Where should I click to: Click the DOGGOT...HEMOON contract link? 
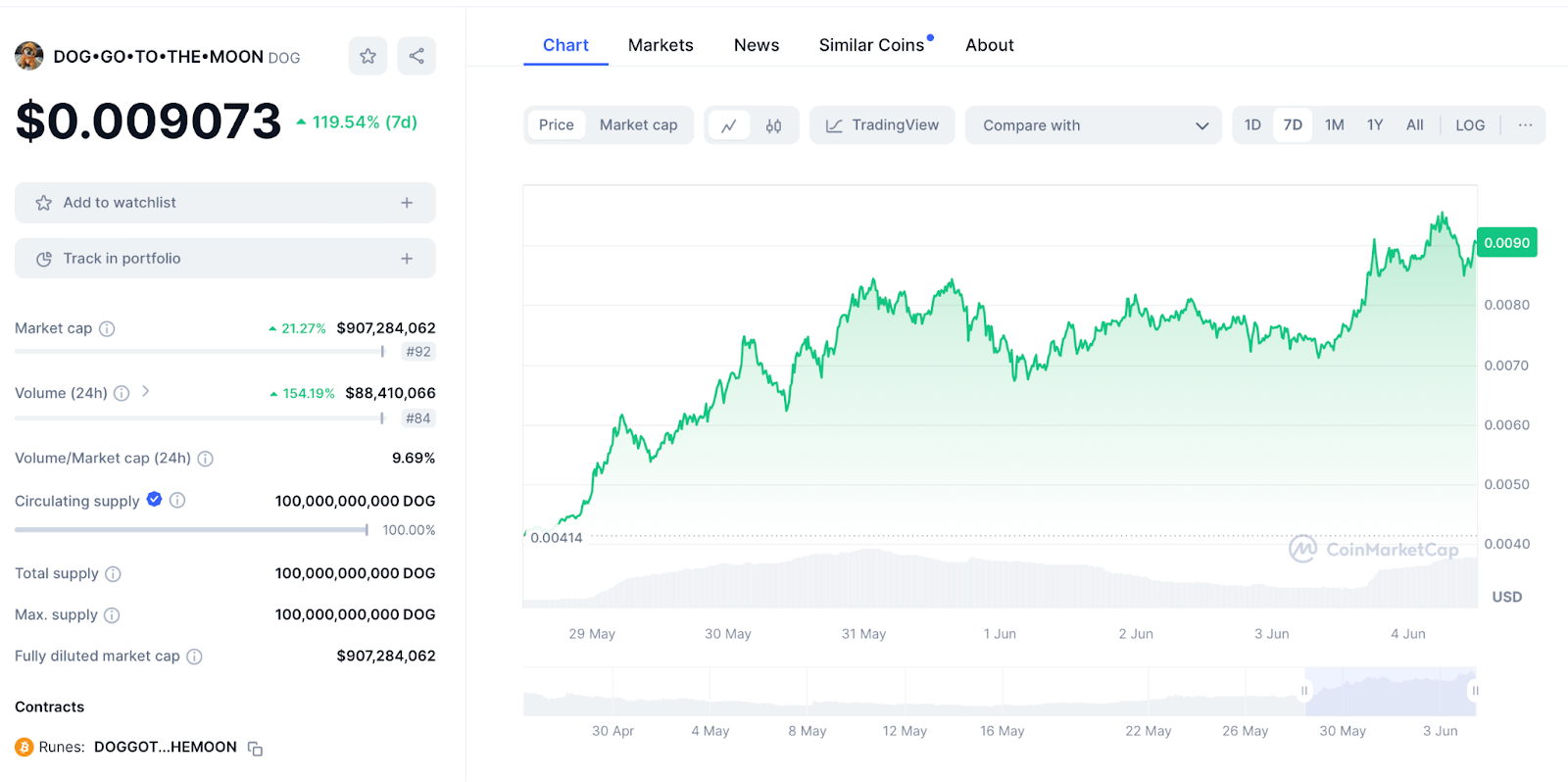click(166, 747)
